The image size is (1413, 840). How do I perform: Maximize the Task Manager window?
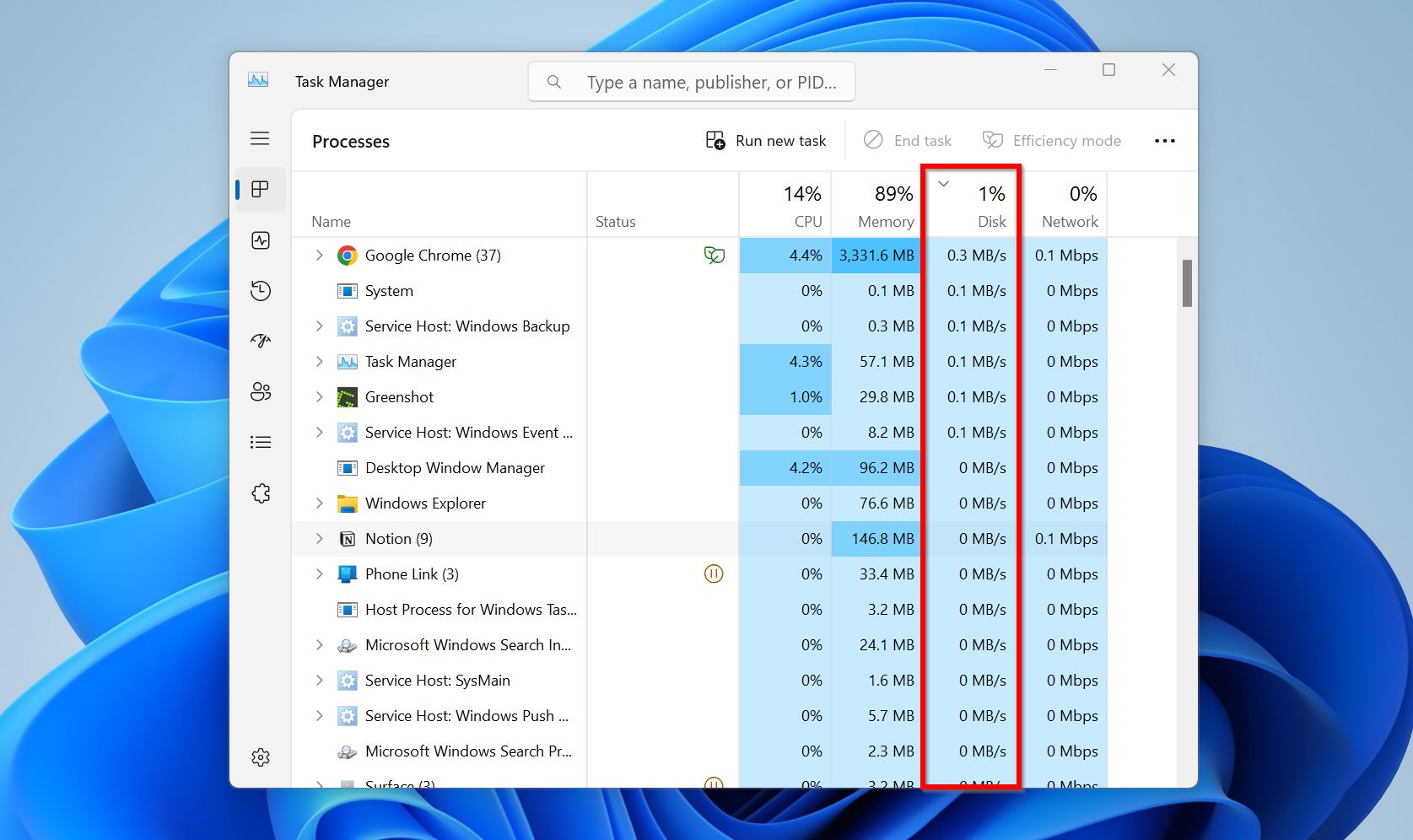(1109, 70)
